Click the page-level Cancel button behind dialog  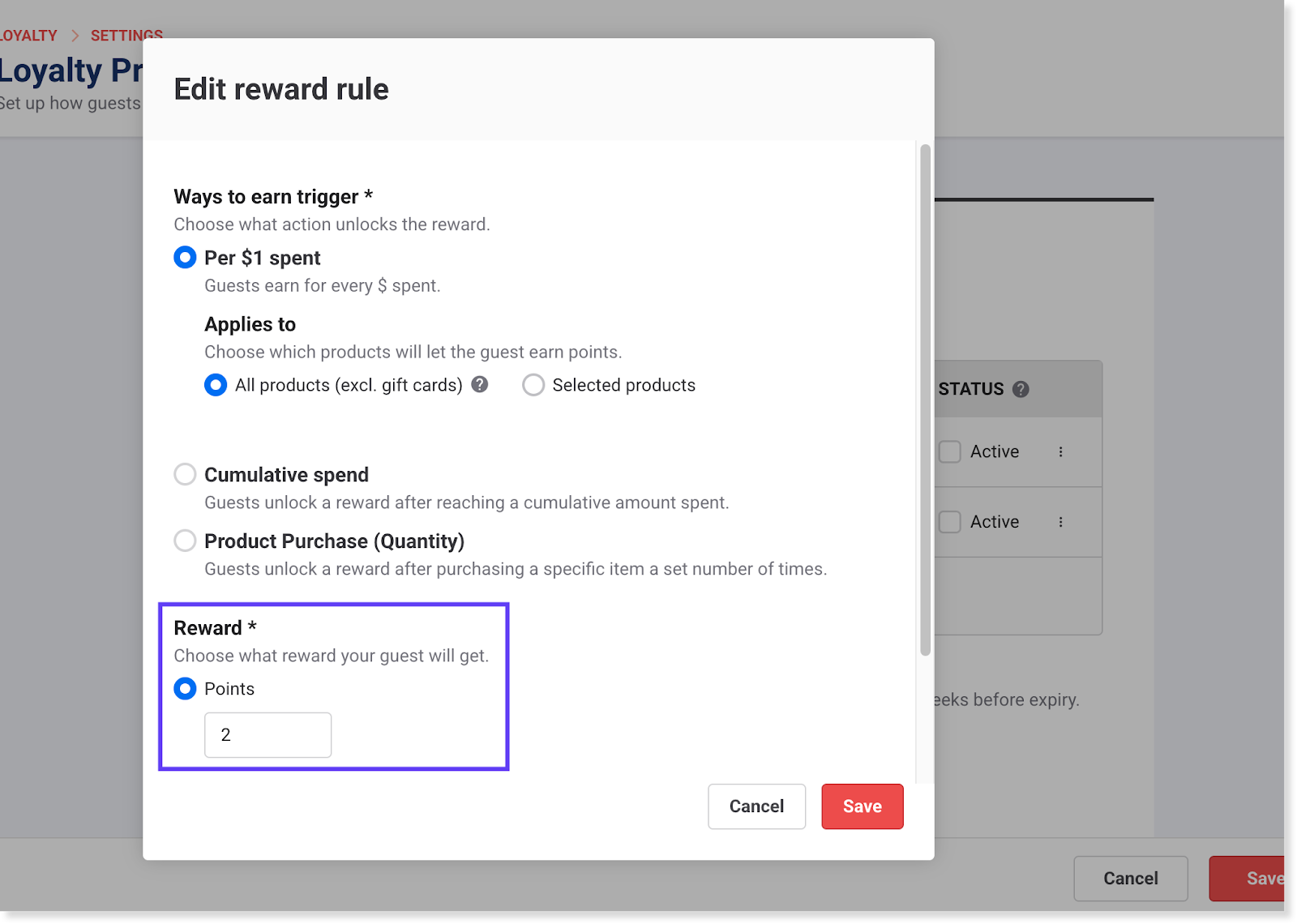pos(1130,879)
